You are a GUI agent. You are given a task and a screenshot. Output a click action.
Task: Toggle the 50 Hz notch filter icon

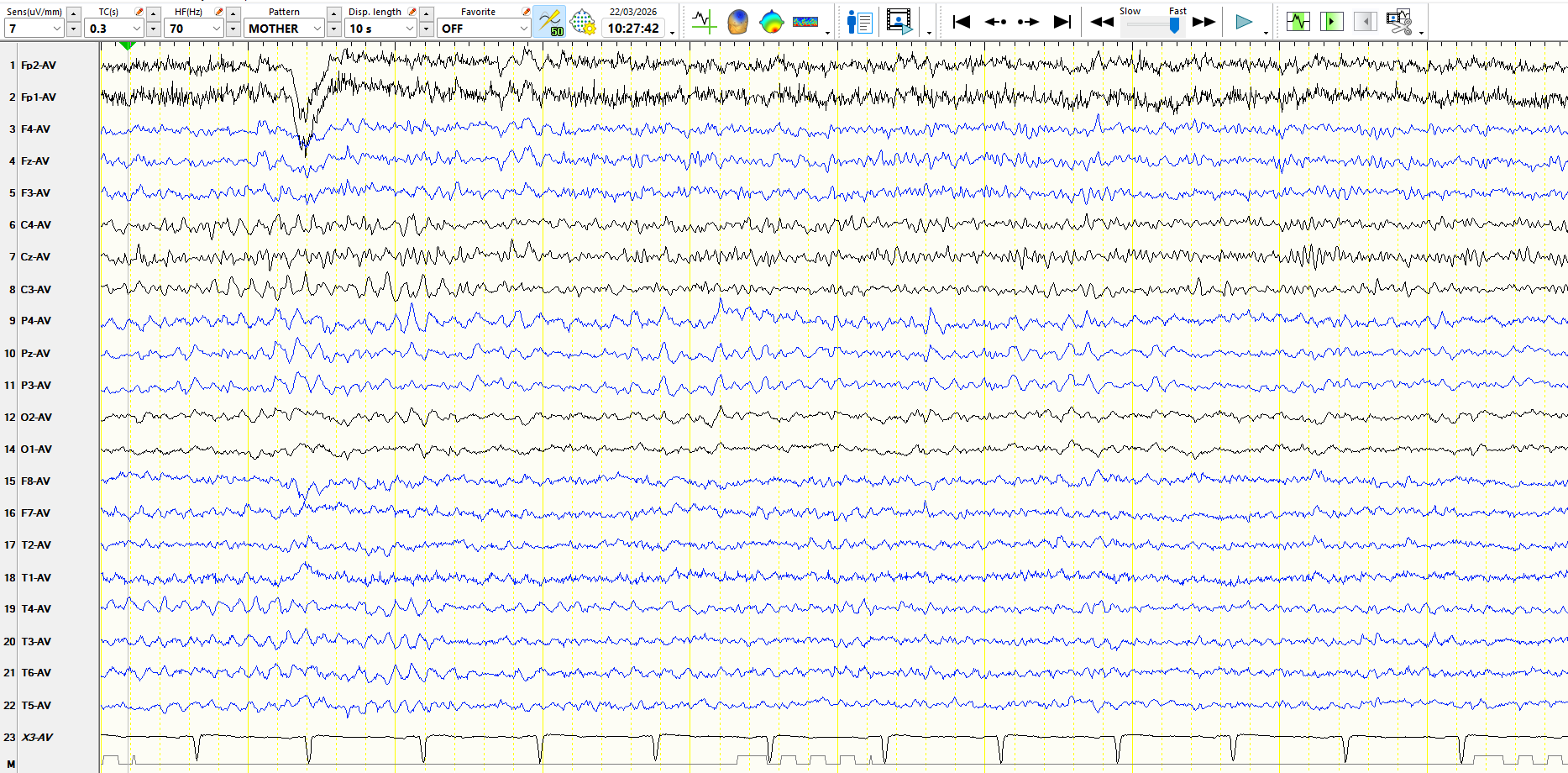tap(550, 22)
